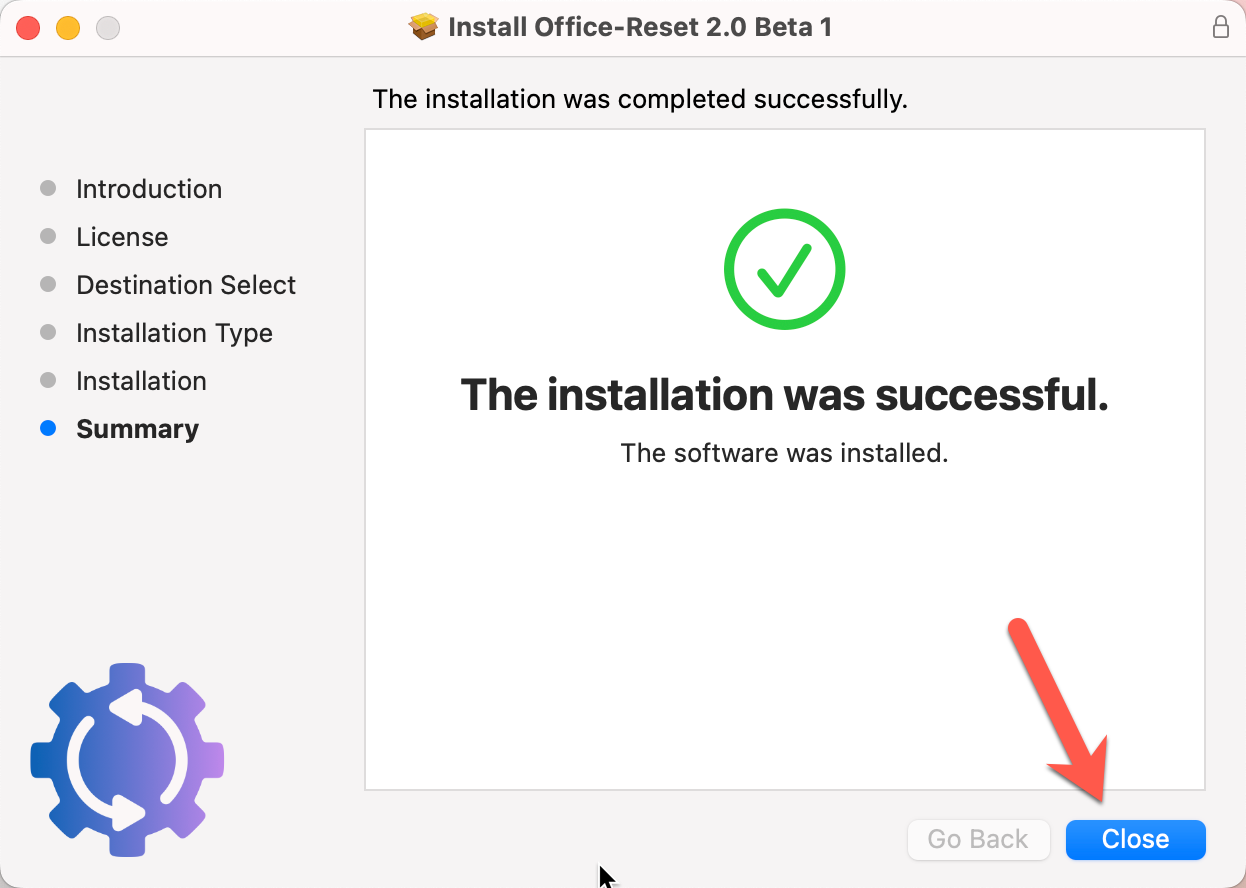Click "The installation was successful." heading
The width and height of the screenshot is (1246, 888).
pyautogui.click(x=784, y=395)
